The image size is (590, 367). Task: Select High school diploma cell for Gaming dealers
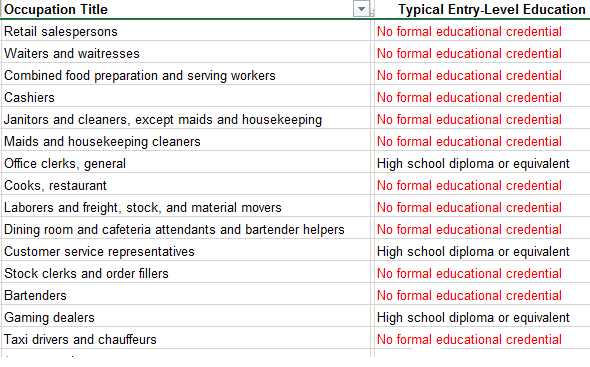(482, 317)
